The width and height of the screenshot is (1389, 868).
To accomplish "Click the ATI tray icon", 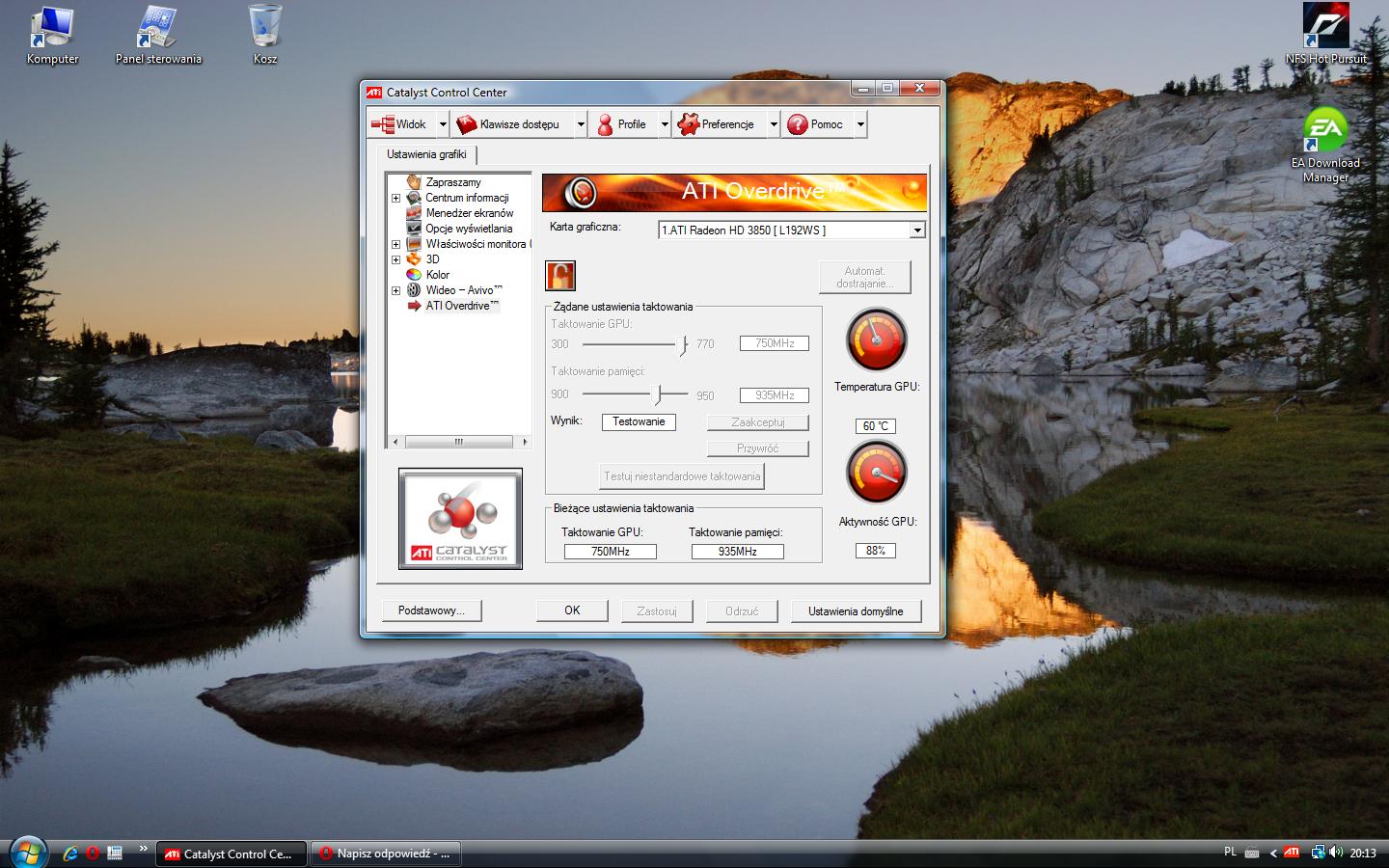I will point(1292,853).
